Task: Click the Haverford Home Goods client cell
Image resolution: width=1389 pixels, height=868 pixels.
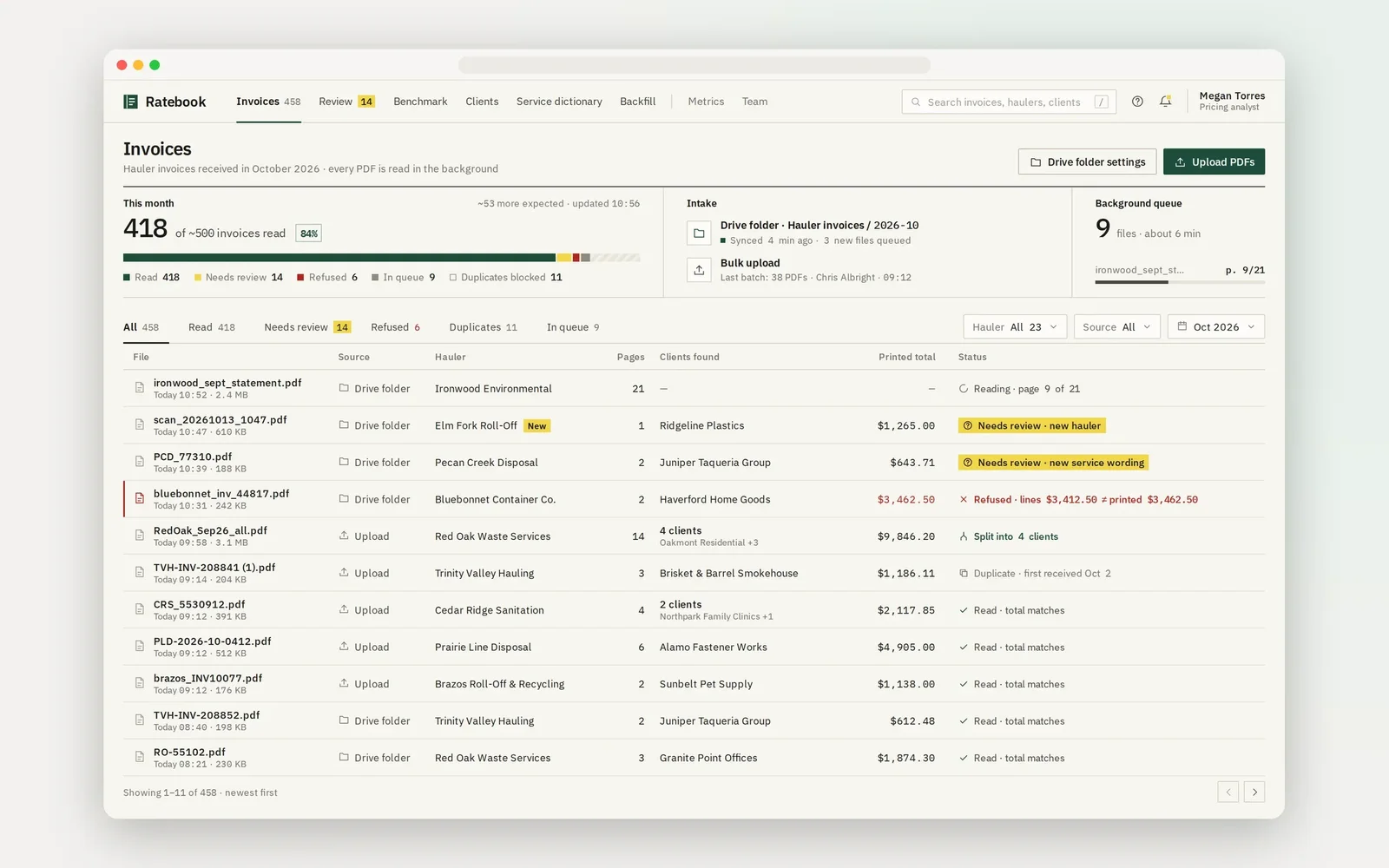Action: [714, 499]
